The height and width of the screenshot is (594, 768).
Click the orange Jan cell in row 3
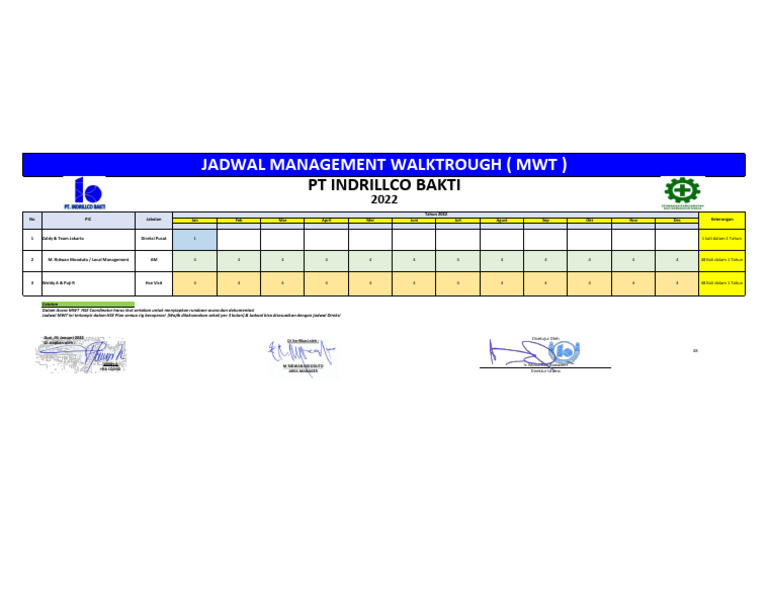tap(195, 284)
